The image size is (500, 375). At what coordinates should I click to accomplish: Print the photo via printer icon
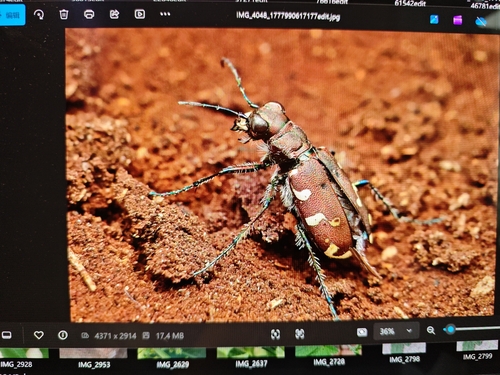pyautogui.click(x=89, y=14)
